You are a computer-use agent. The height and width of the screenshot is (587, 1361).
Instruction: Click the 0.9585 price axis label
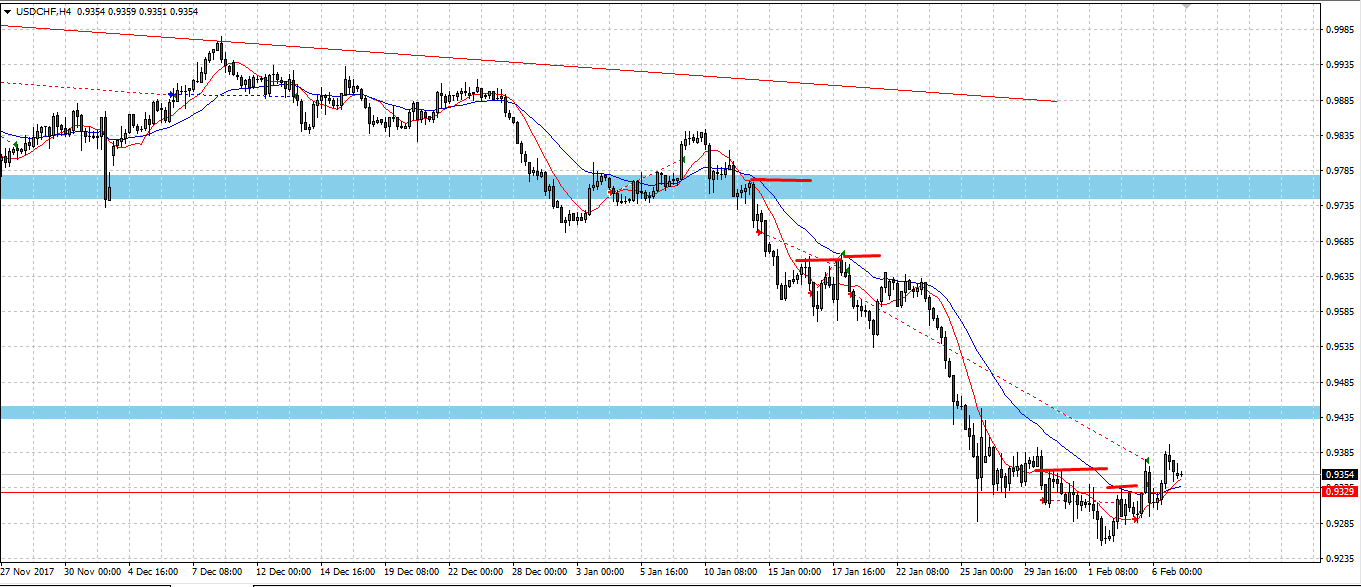tap(1340, 312)
